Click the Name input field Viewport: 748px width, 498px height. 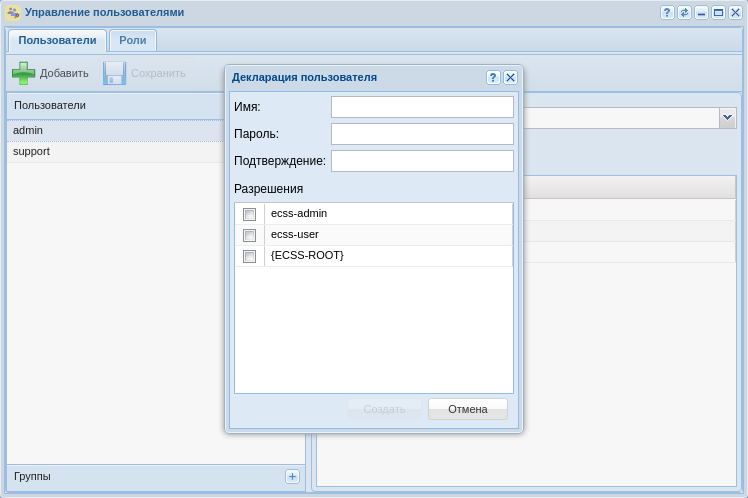422,107
